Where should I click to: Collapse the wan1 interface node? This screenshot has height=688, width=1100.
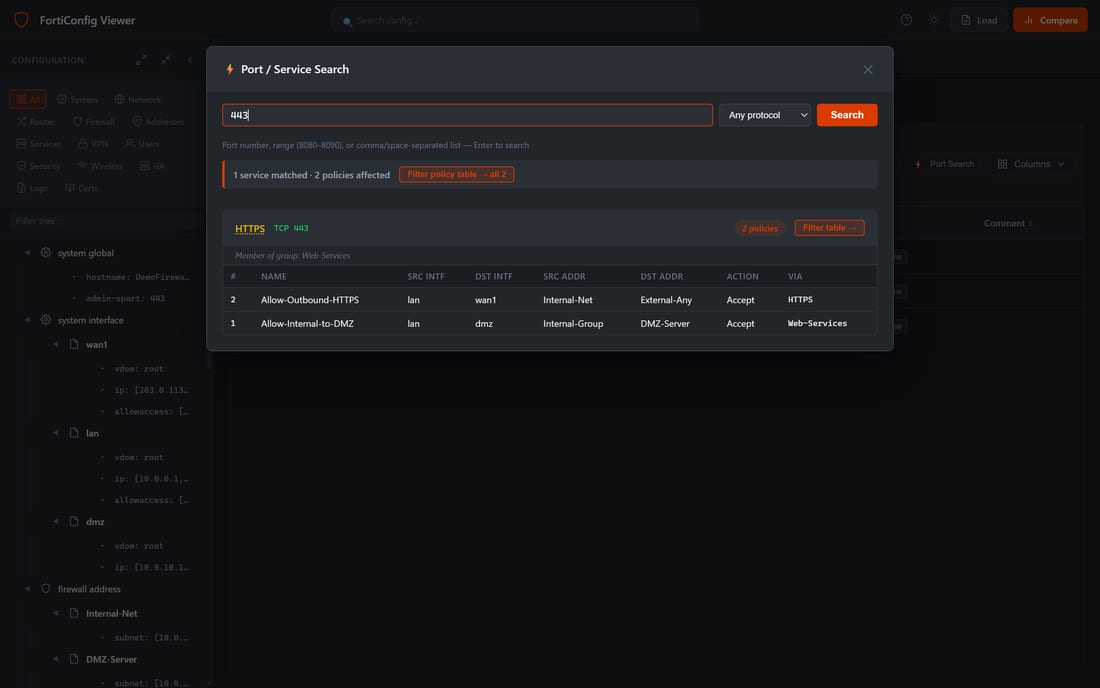(55, 344)
